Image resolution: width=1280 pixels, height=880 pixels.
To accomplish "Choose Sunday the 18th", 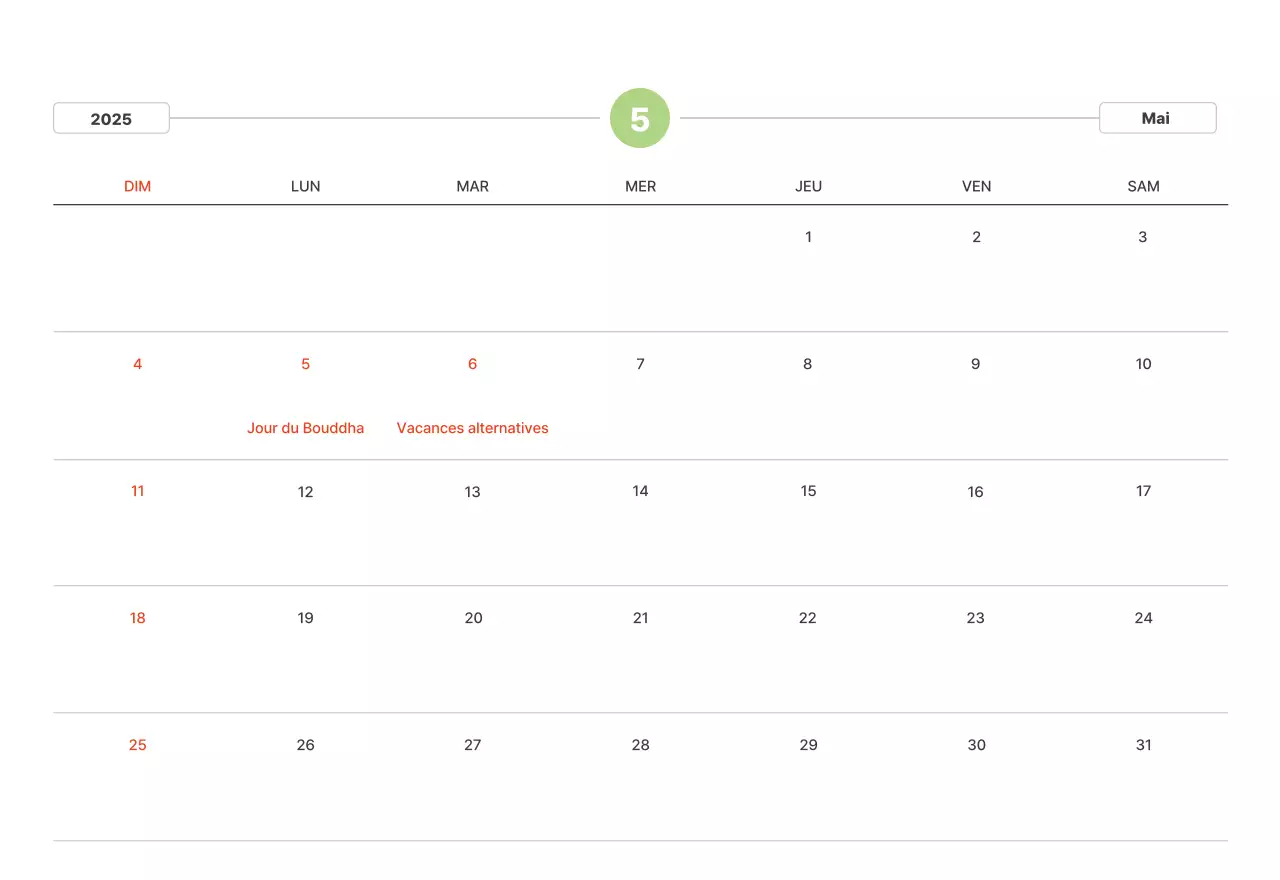I will click(x=137, y=618).
